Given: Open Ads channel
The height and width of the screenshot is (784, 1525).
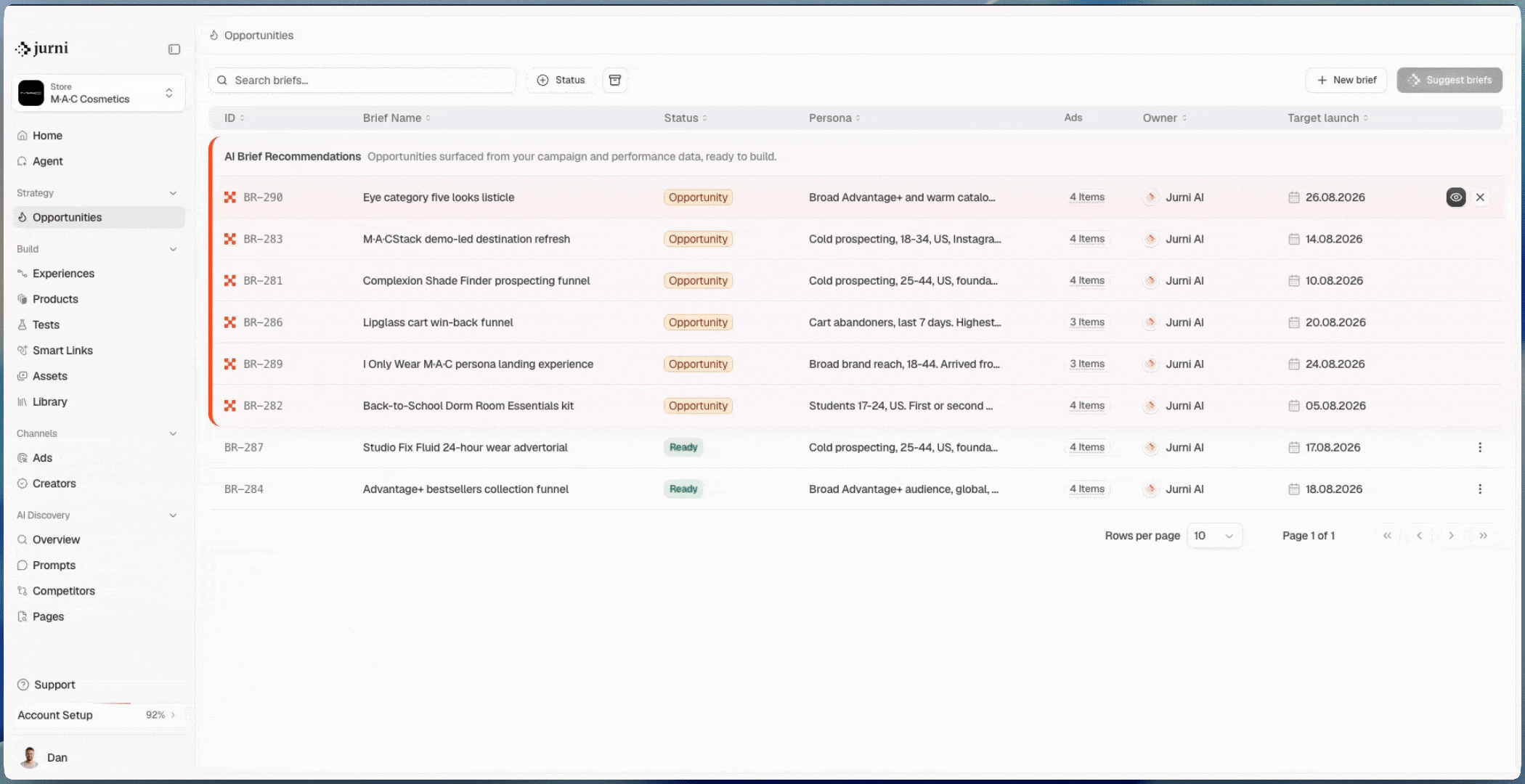Looking at the screenshot, I should [99, 458].
